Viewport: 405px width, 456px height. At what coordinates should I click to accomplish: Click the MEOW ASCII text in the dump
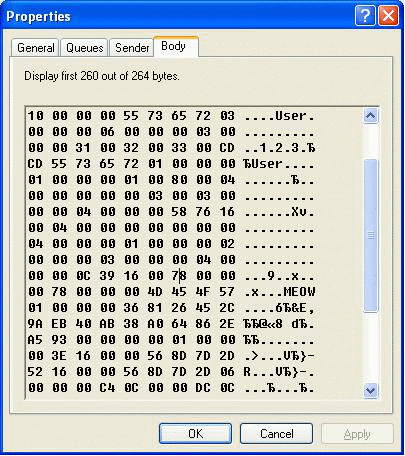pos(299,292)
